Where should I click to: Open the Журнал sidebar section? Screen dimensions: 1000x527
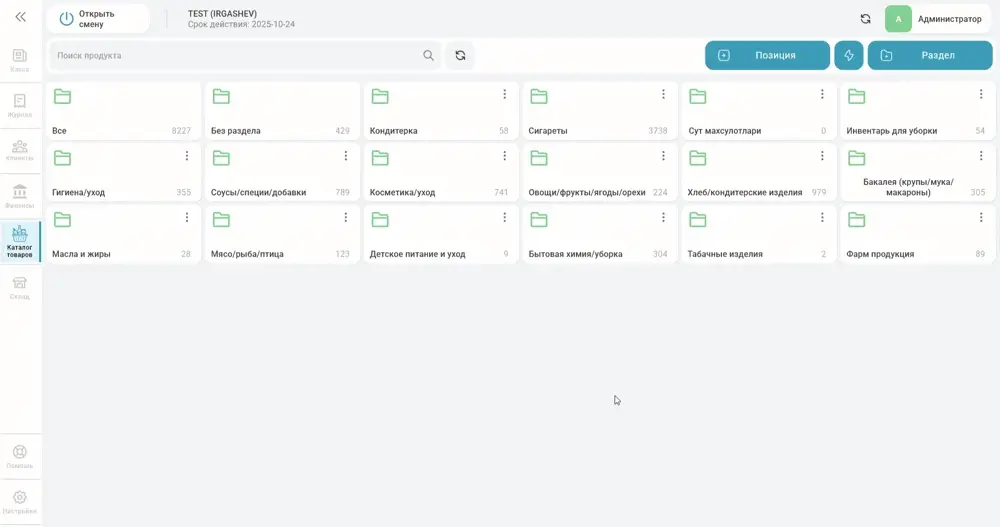20,105
